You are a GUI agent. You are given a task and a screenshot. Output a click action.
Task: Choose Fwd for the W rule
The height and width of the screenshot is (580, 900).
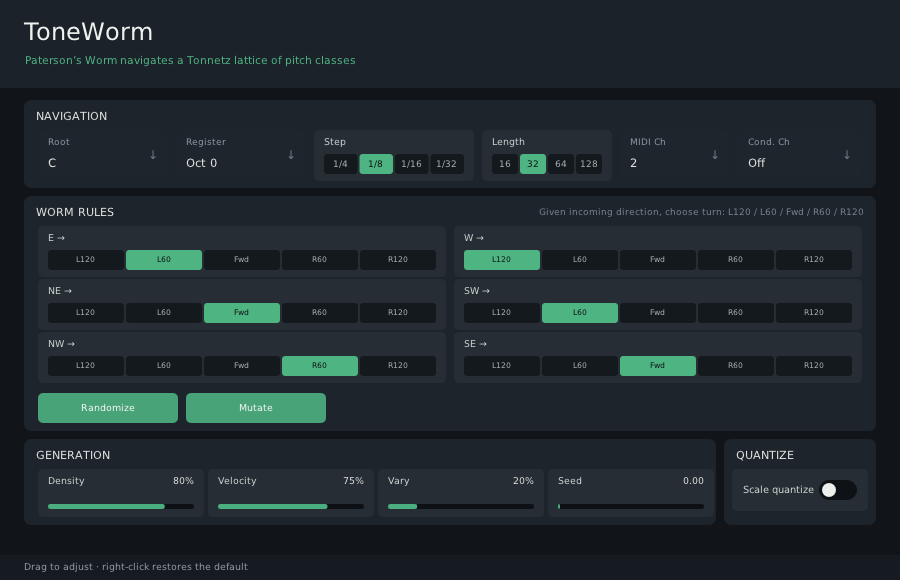(658, 260)
